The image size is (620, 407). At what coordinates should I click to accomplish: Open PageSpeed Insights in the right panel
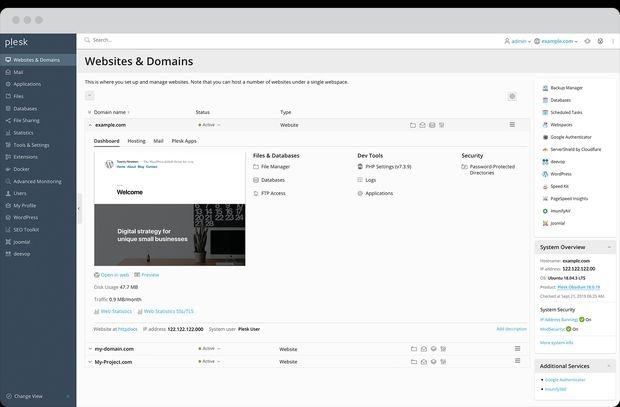(x=570, y=199)
